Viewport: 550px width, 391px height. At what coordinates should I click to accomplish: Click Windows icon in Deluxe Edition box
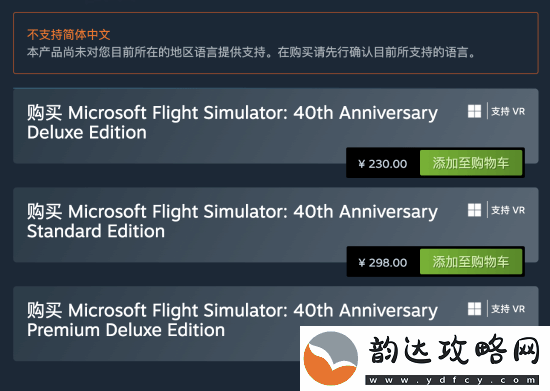pos(474,112)
